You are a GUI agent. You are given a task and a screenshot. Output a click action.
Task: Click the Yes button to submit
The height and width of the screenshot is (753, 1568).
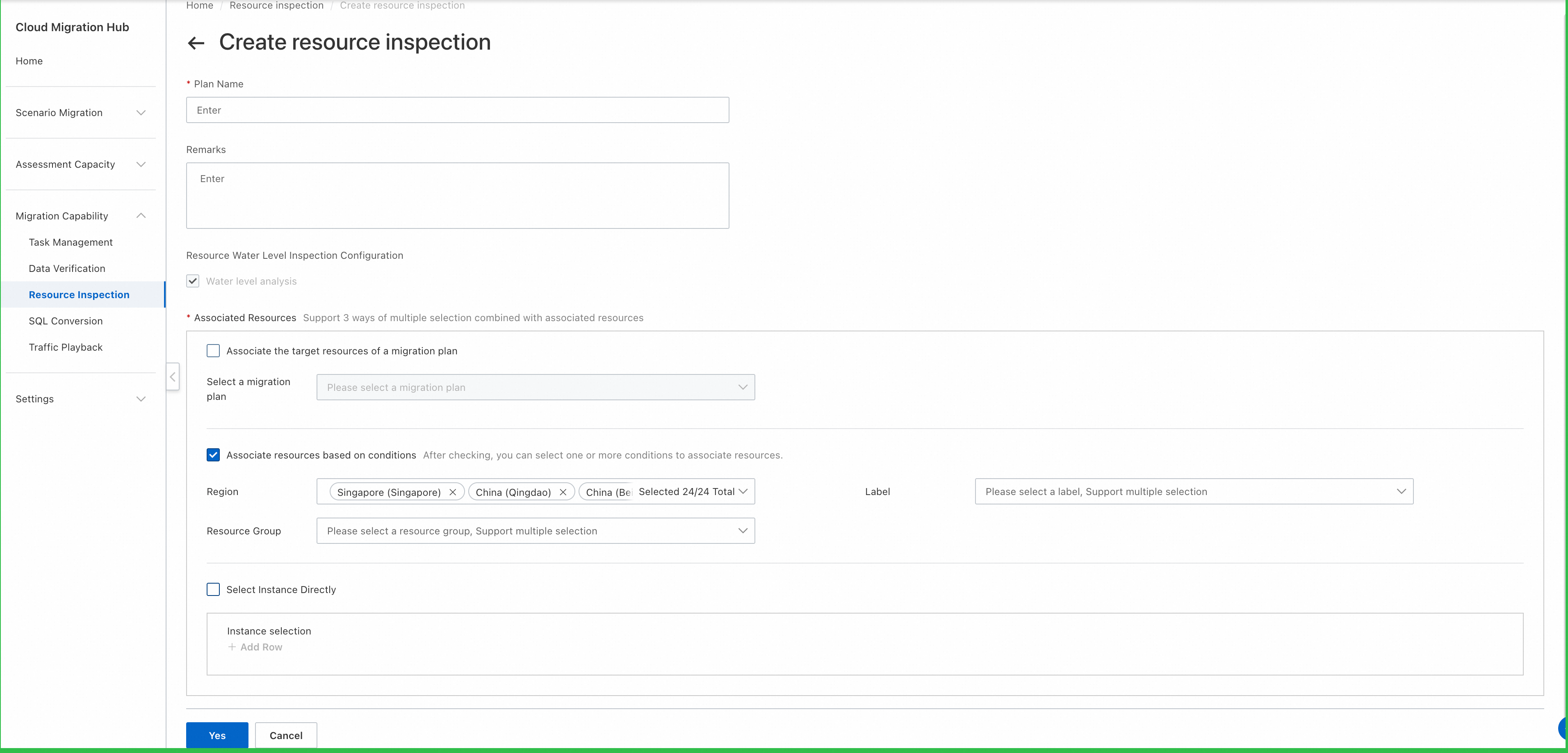tap(217, 735)
